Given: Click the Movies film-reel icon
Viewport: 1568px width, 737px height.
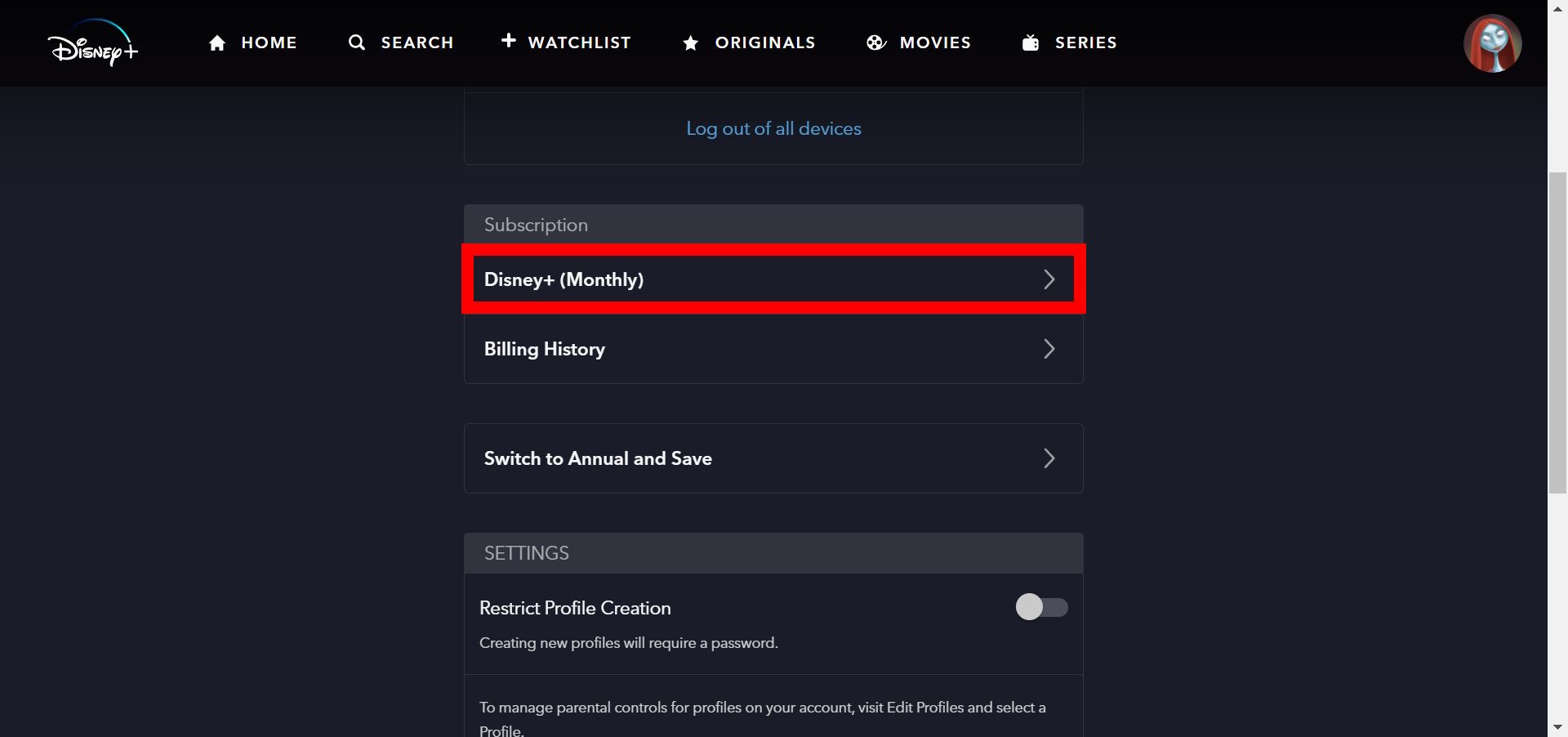Looking at the screenshot, I should pos(875,42).
